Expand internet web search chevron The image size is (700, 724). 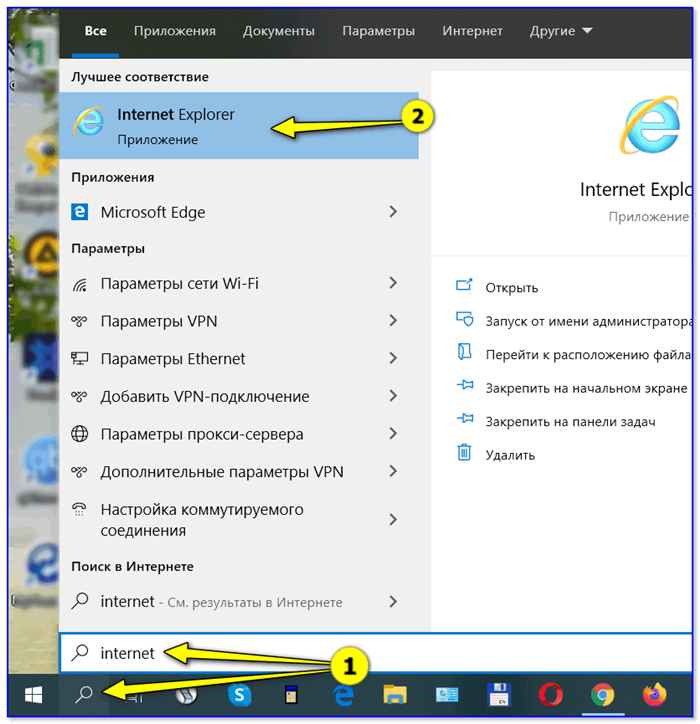(393, 602)
